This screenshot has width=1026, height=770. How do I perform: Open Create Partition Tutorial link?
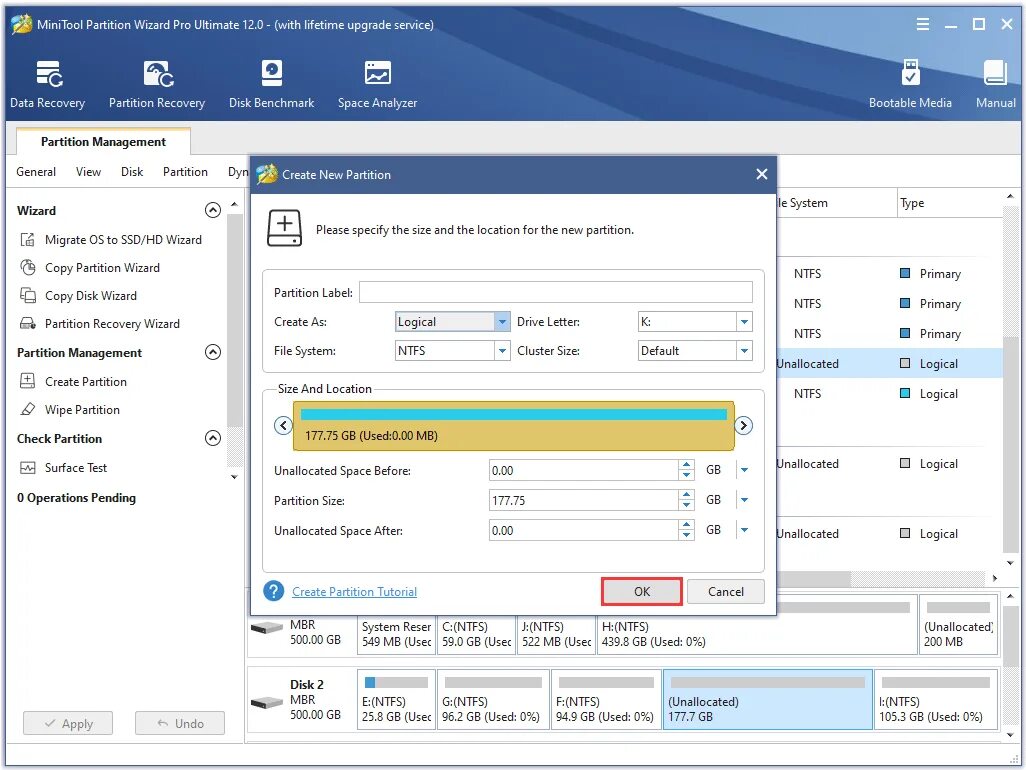pyautogui.click(x=354, y=591)
